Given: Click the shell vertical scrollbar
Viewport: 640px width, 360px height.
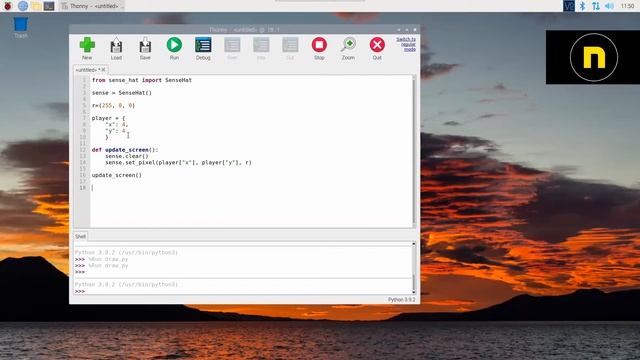Looking at the screenshot, I should [414, 268].
